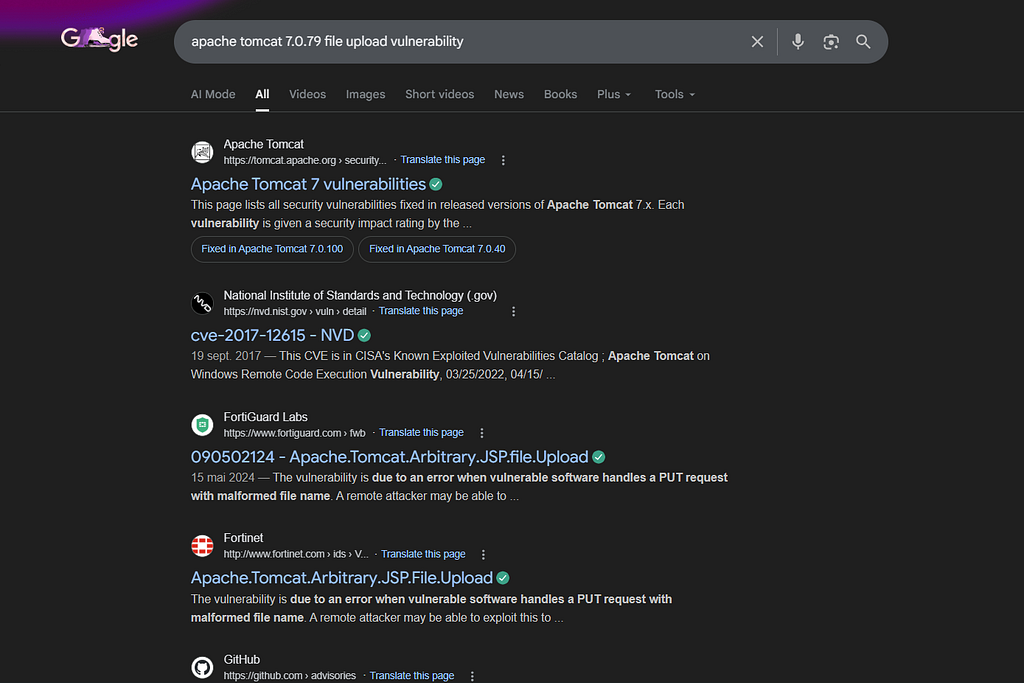Select the News tab
The height and width of the screenshot is (683, 1024).
tap(509, 94)
